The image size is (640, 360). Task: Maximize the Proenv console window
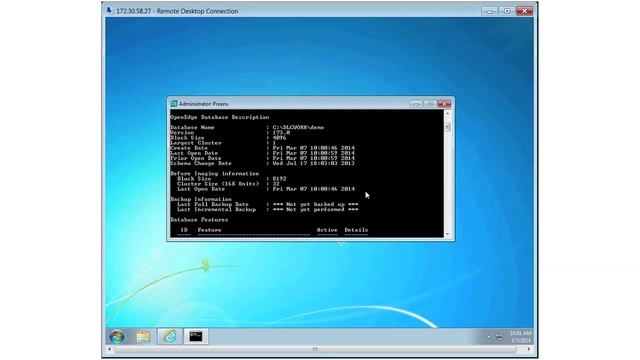click(429, 104)
